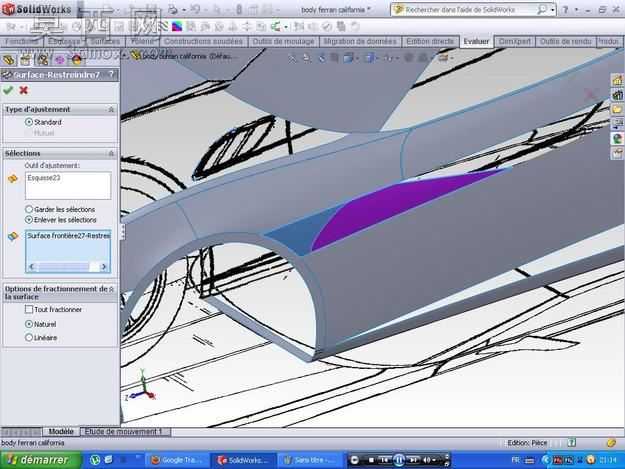Select the Naturel split option
The image size is (625, 469).
coord(29,324)
